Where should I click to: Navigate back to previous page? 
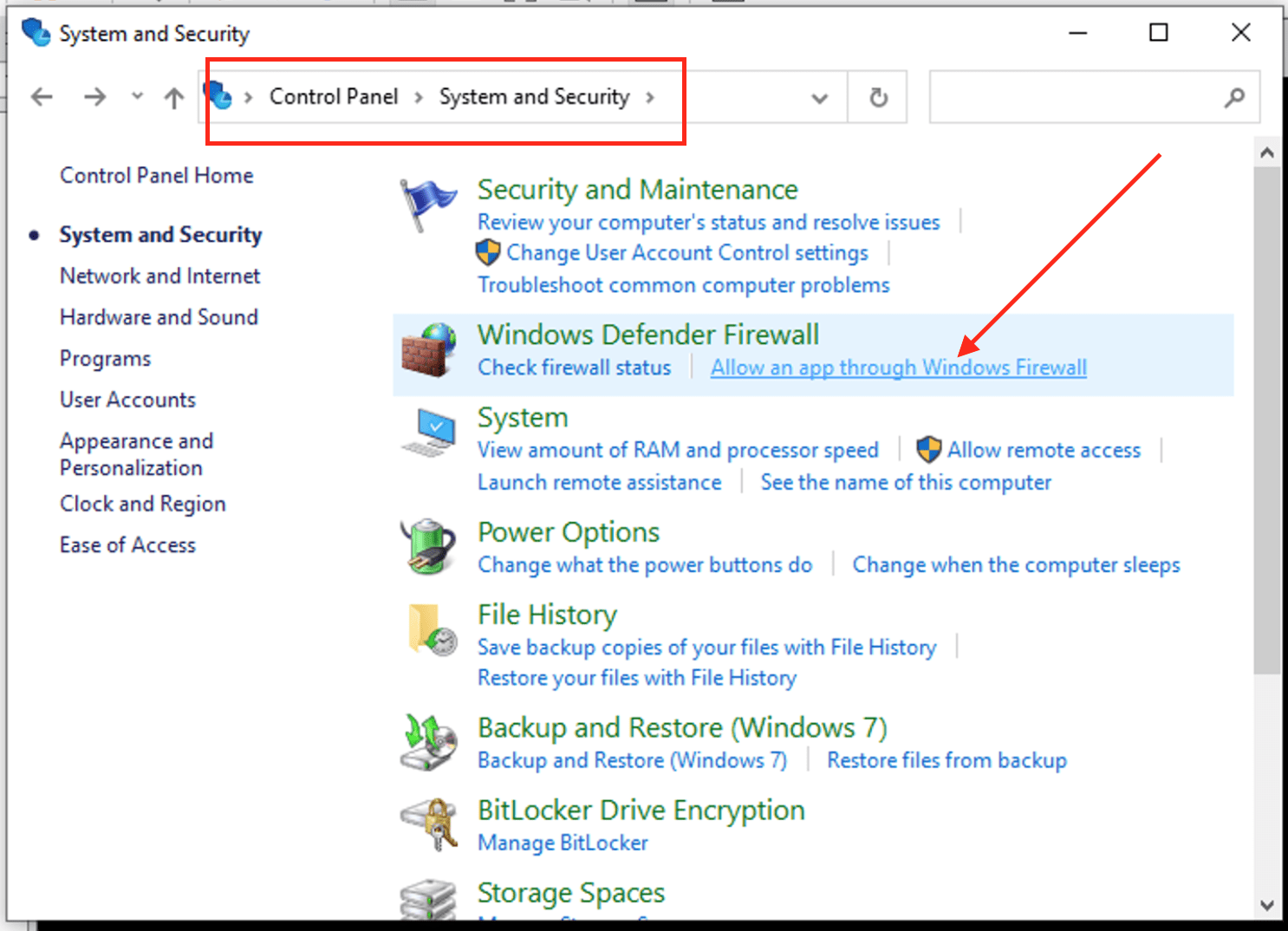pos(42,97)
